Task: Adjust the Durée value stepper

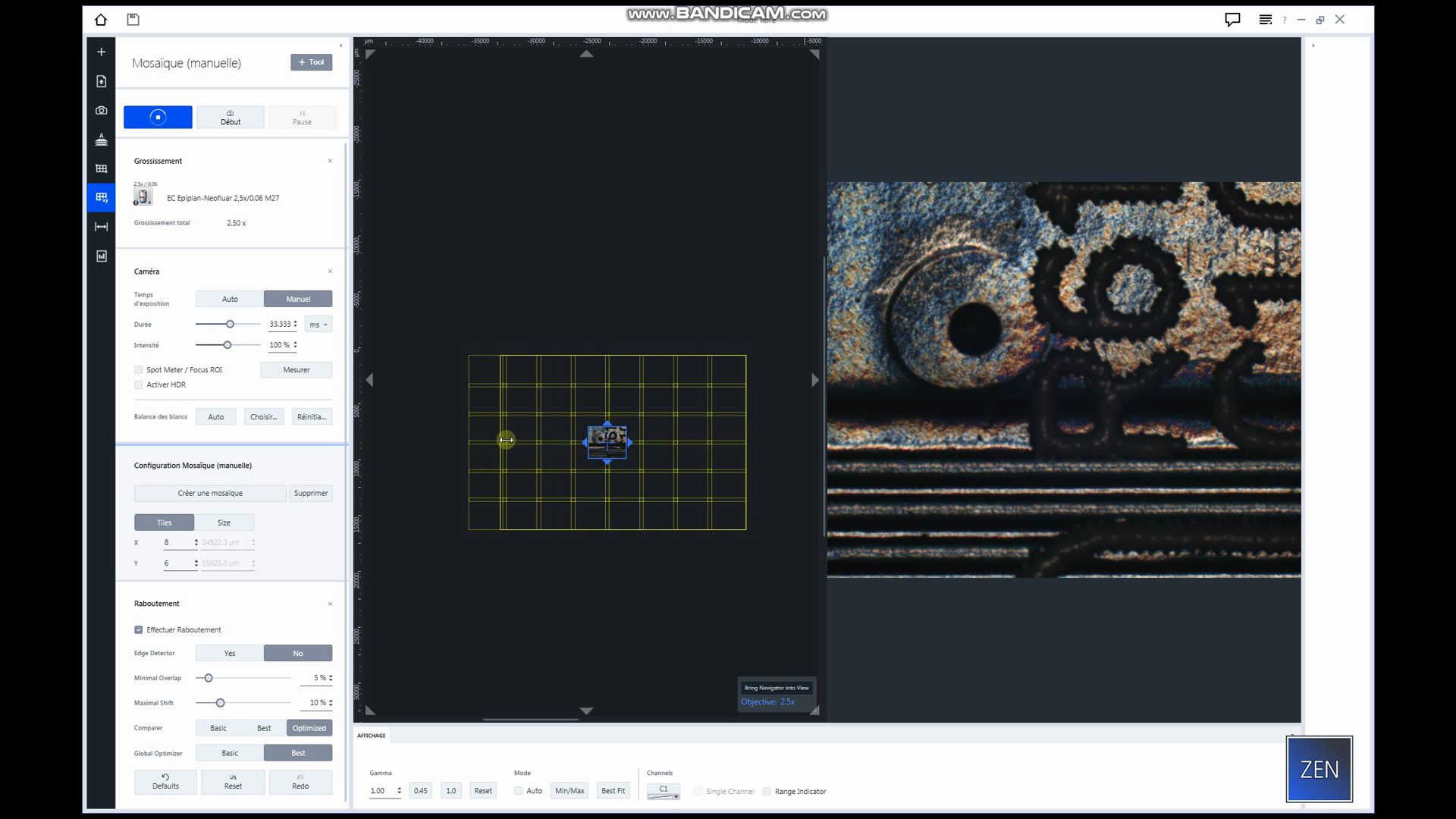Action: (x=295, y=324)
